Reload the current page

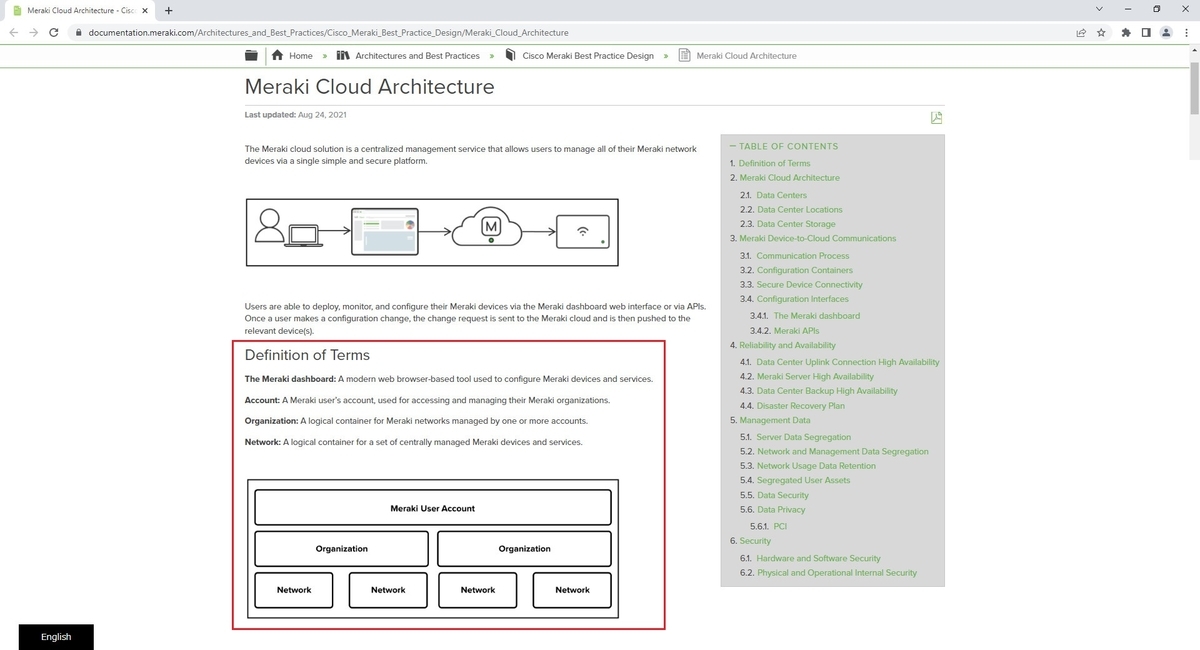pyautogui.click(x=53, y=32)
